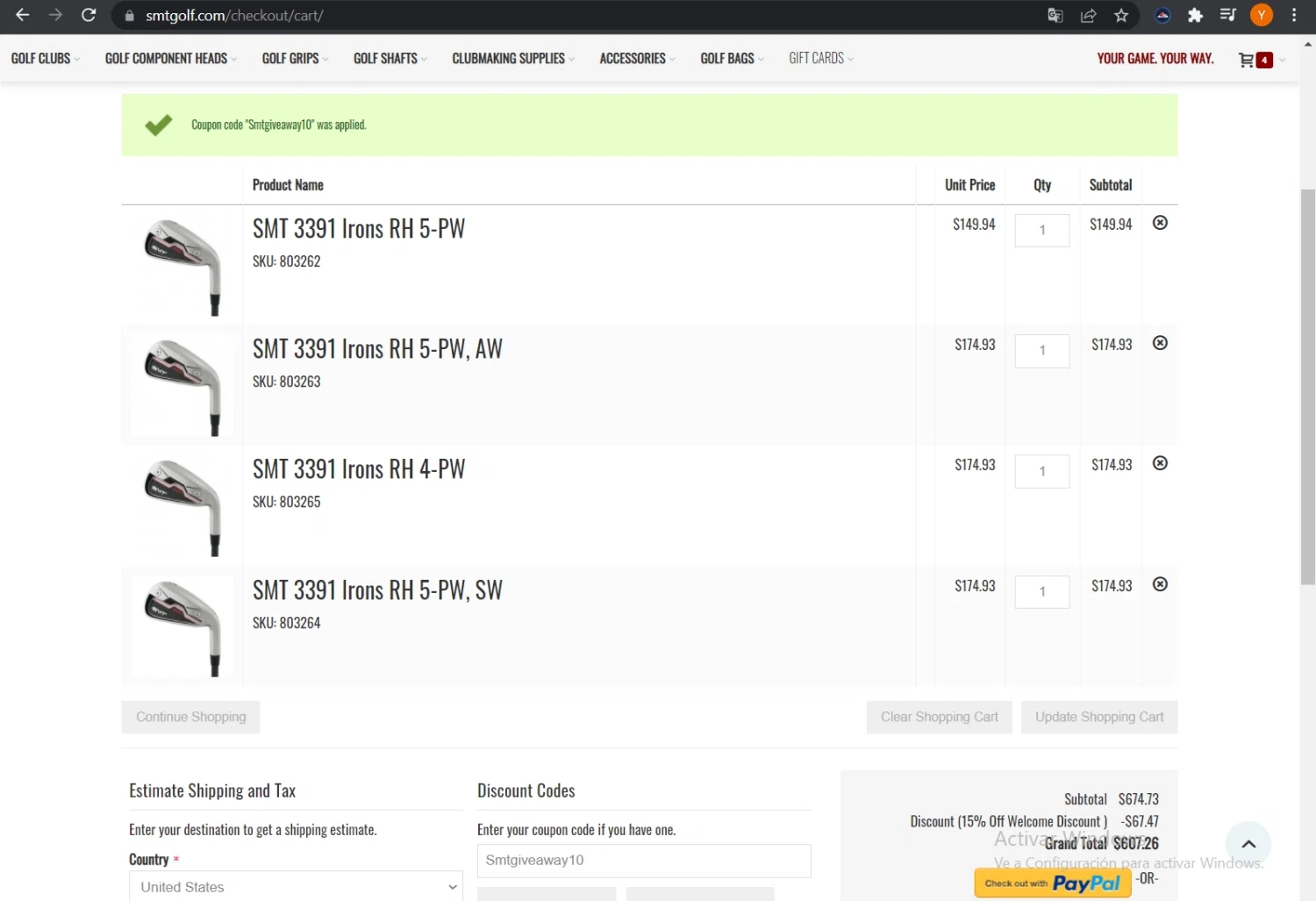
Task: Open the Country dropdown showing United States
Action: click(x=296, y=887)
